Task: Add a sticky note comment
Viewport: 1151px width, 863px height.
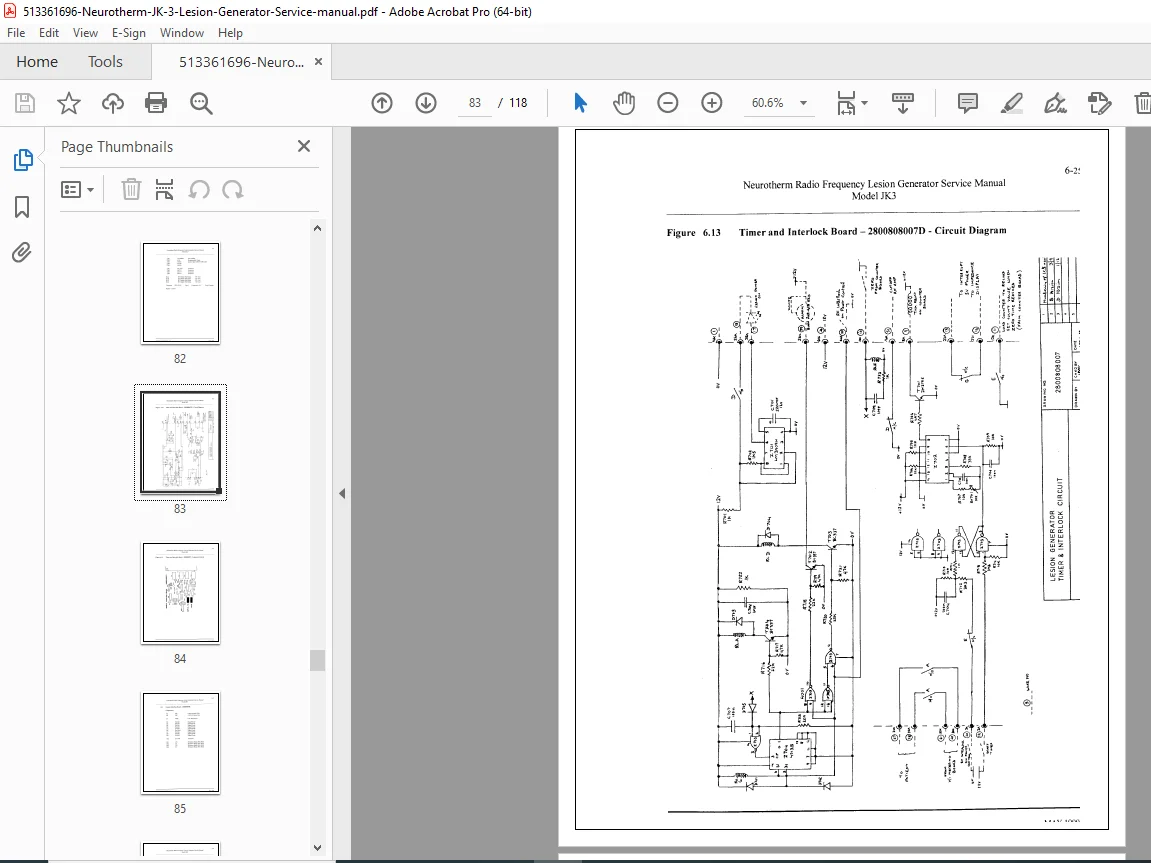Action: point(967,103)
